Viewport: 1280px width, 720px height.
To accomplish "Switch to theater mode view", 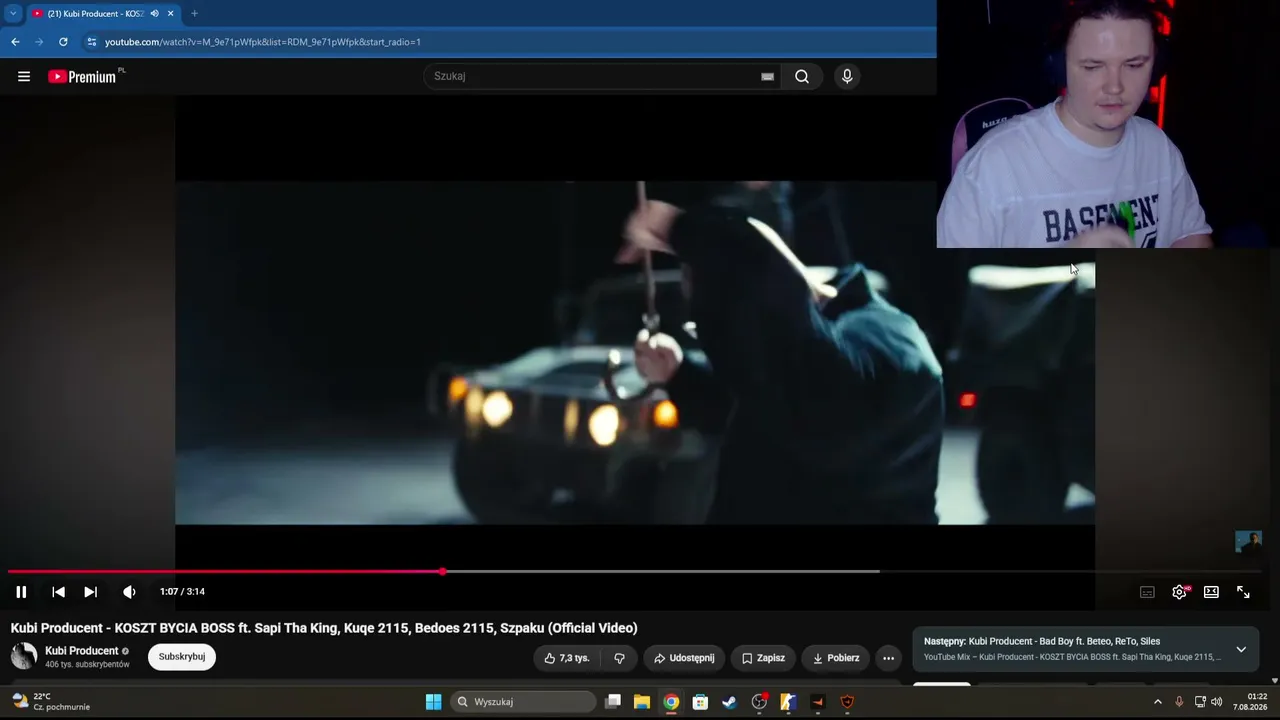I will (x=1211, y=592).
